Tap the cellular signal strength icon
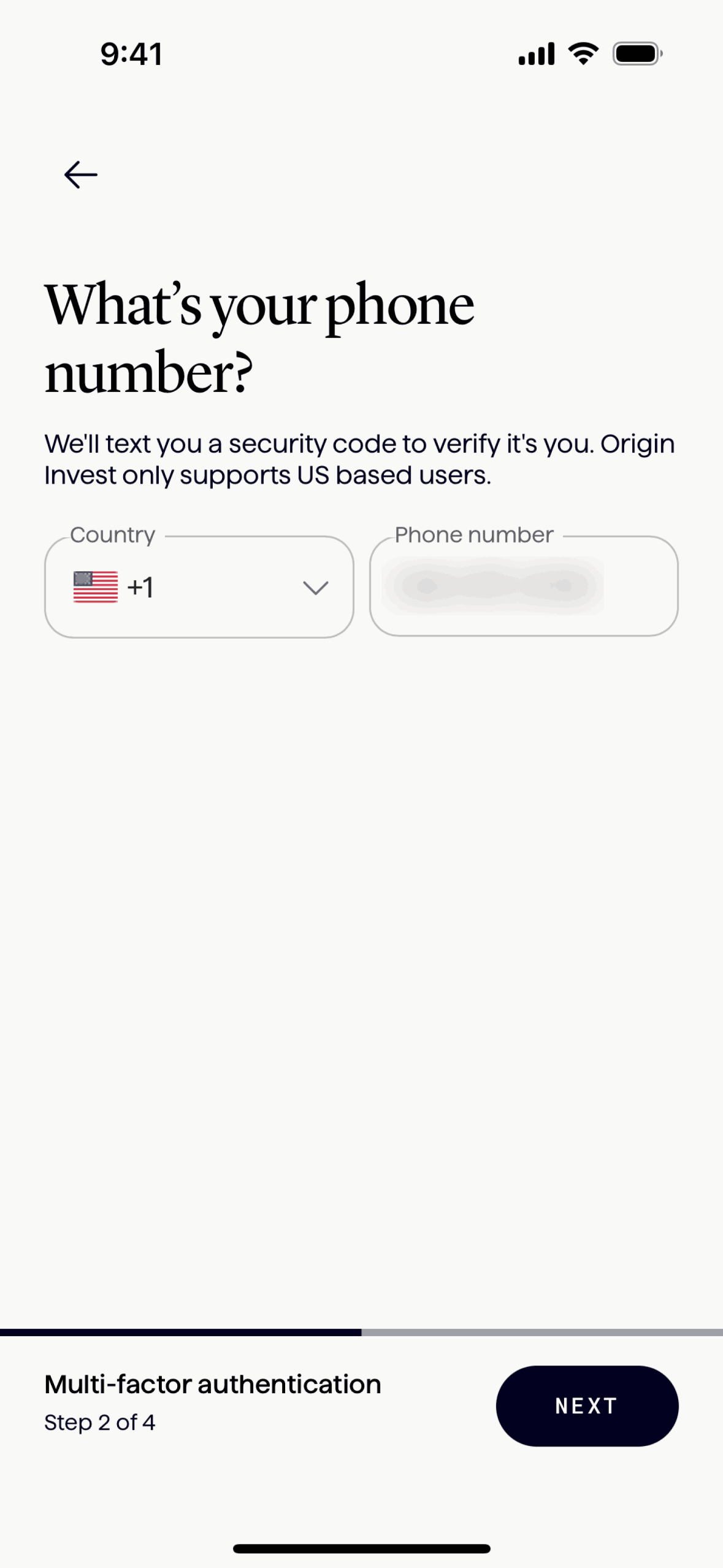The height and width of the screenshot is (1568, 723). point(536,54)
